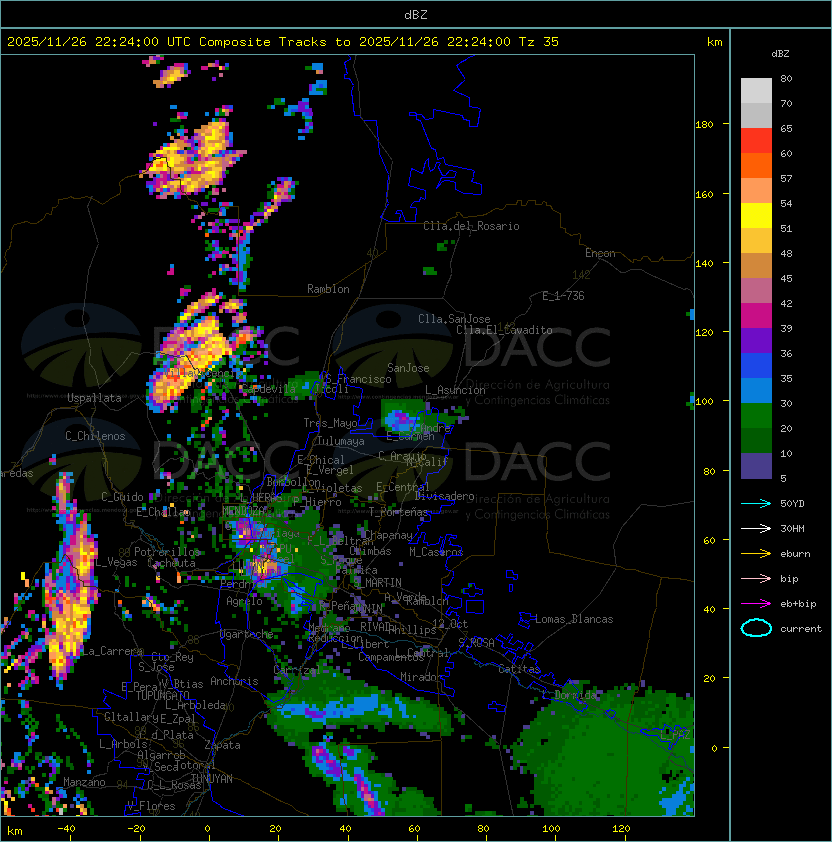The image size is (832, 842).
Task: Click the 'S_MARTIN' map label
Action: coord(378,583)
